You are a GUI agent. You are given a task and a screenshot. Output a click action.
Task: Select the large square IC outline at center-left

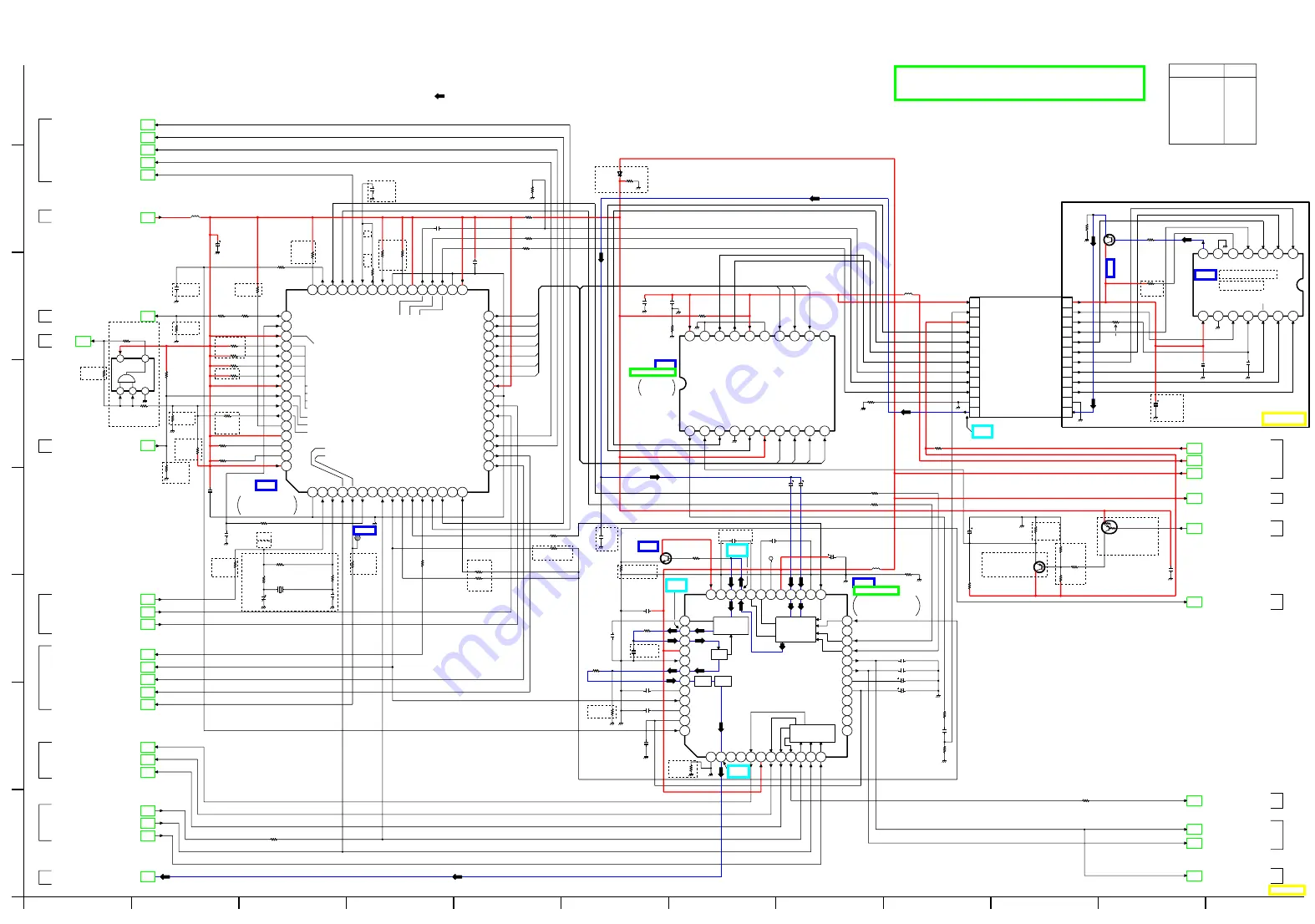pos(387,391)
